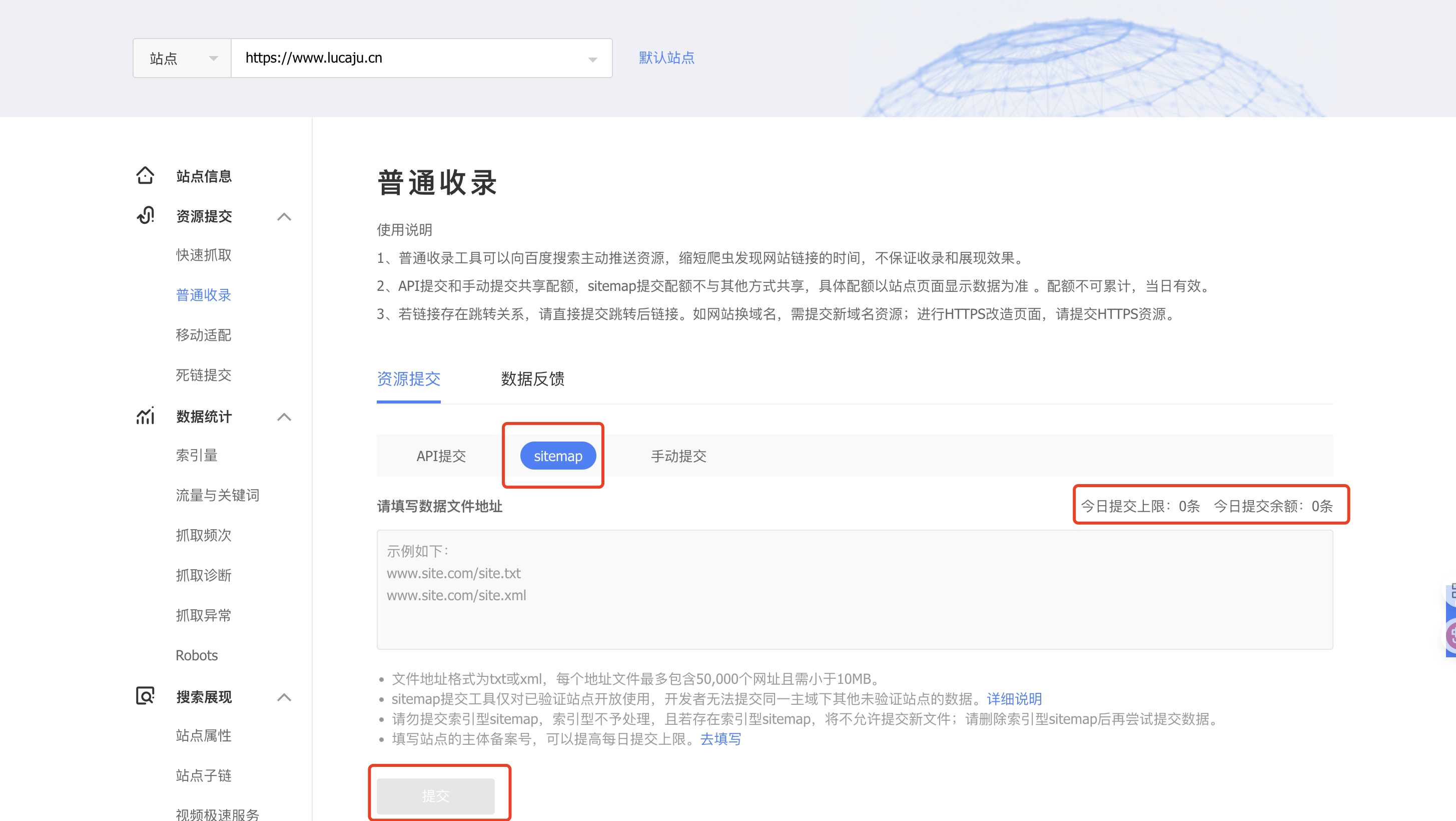The width and height of the screenshot is (1456, 821).
Task: Open 快速抓取 in the sidebar
Action: [x=204, y=255]
